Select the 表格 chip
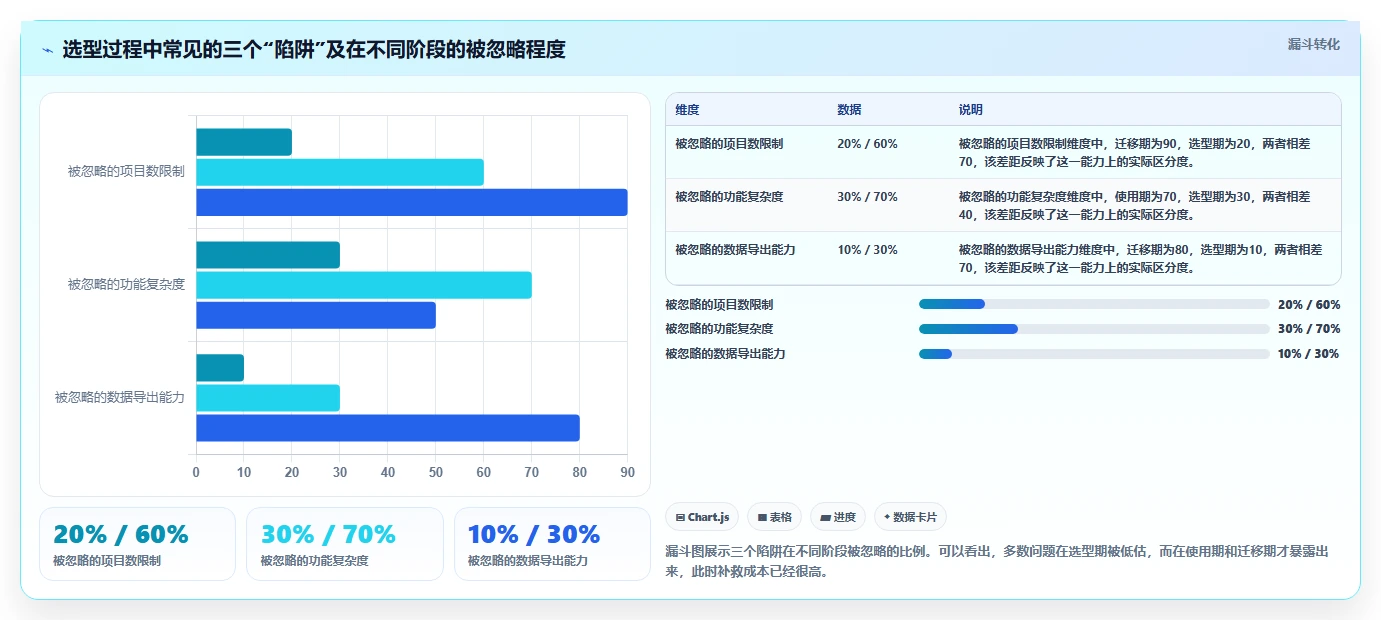Screen dimensions: 1381x620 [x=774, y=517]
